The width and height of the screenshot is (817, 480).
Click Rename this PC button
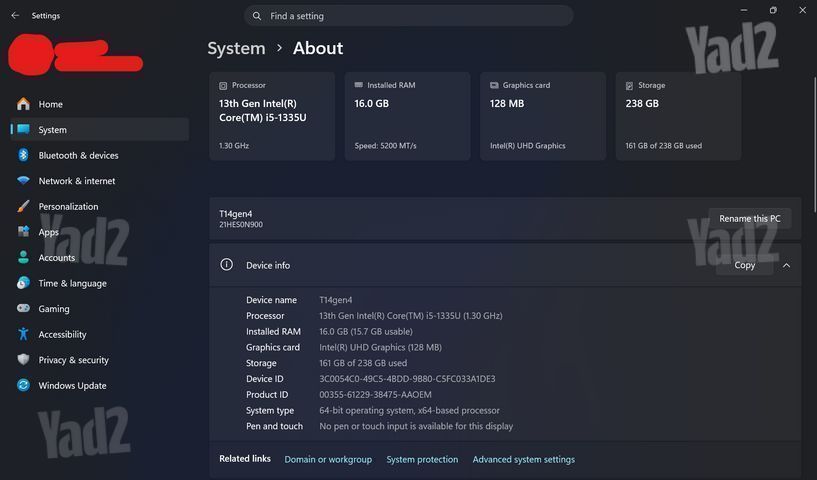click(750, 218)
